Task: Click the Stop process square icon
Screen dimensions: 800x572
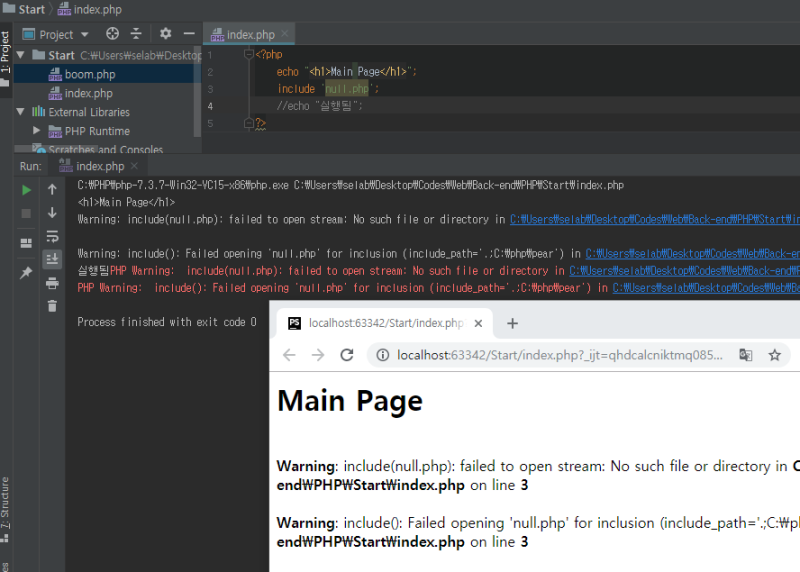Action: 27,213
